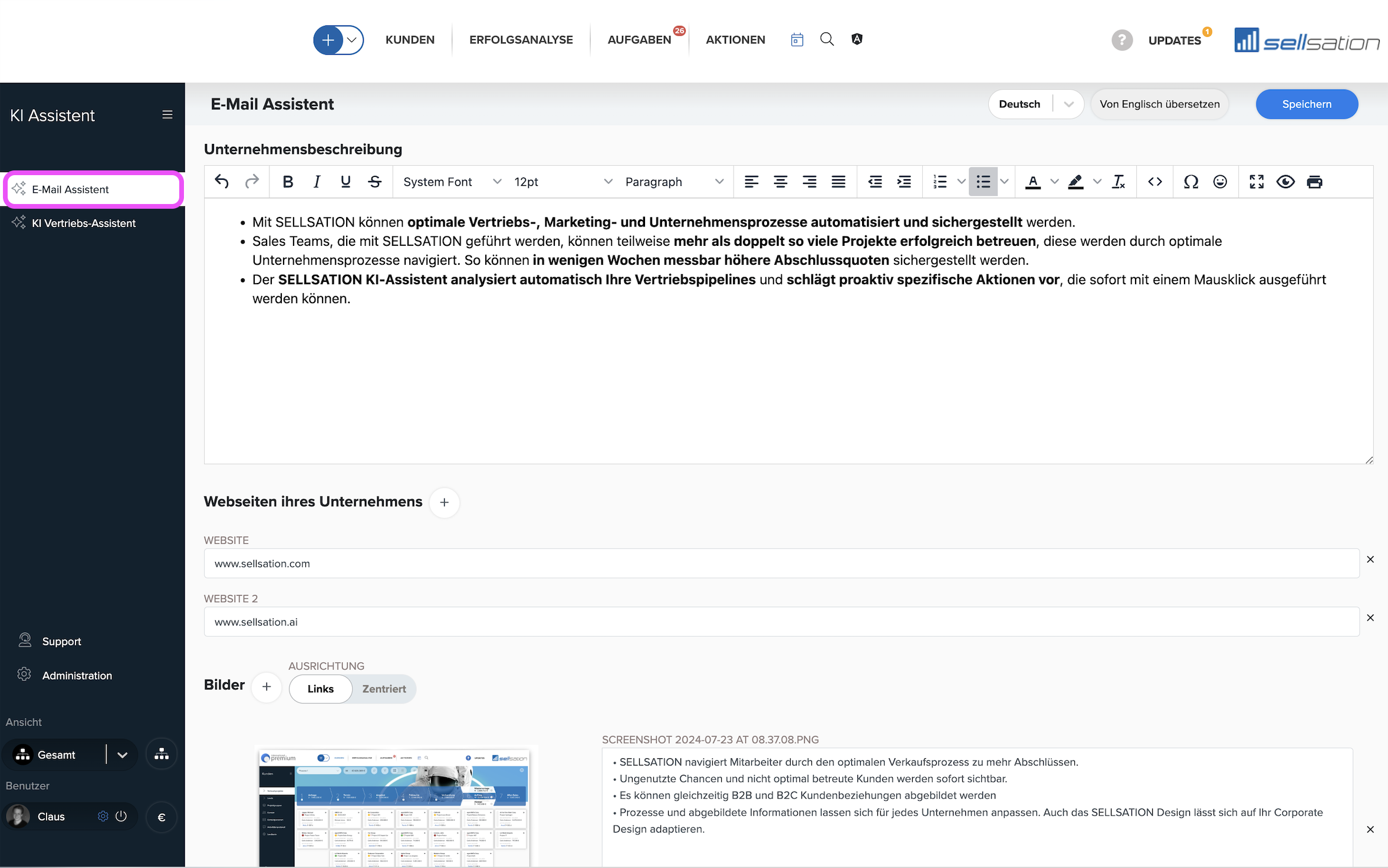Image resolution: width=1388 pixels, height=868 pixels.
Task: Apply the background highlight color
Action: [1075, 182]
